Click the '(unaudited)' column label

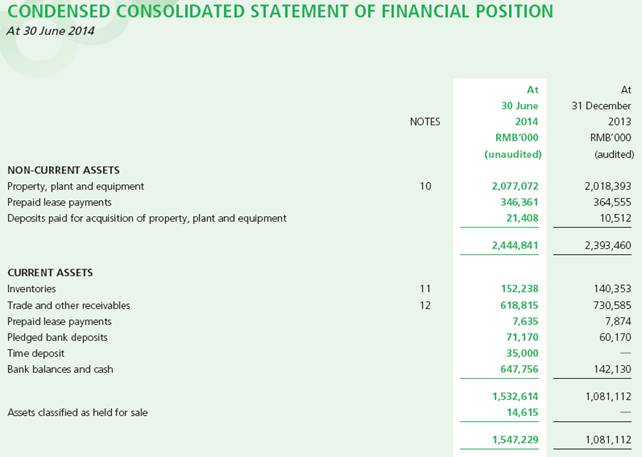513,154
